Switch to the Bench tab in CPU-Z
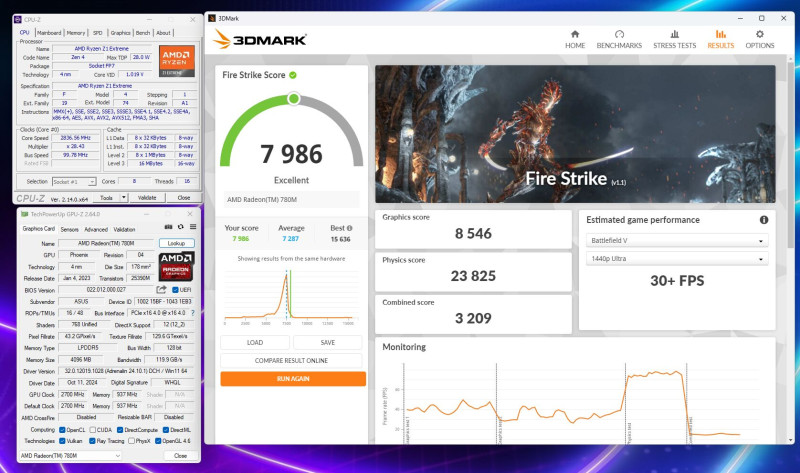800x473 pixels. pos(143,33)
